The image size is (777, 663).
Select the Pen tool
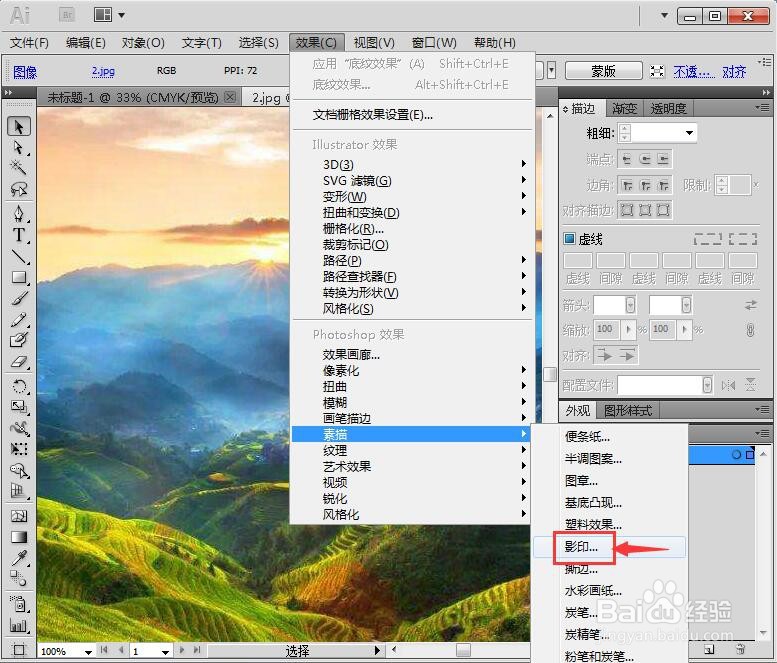pyautogui.click(x=19, y=214)
